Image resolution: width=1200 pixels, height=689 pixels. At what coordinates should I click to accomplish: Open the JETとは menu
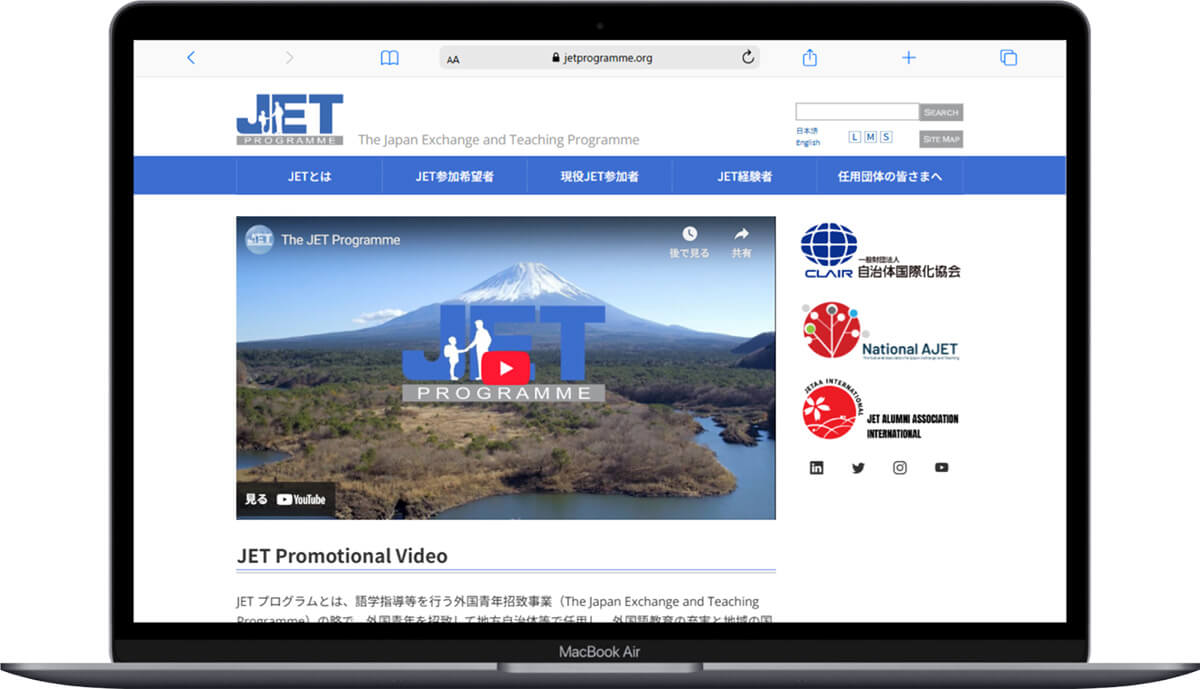click(x=309, y=176)
